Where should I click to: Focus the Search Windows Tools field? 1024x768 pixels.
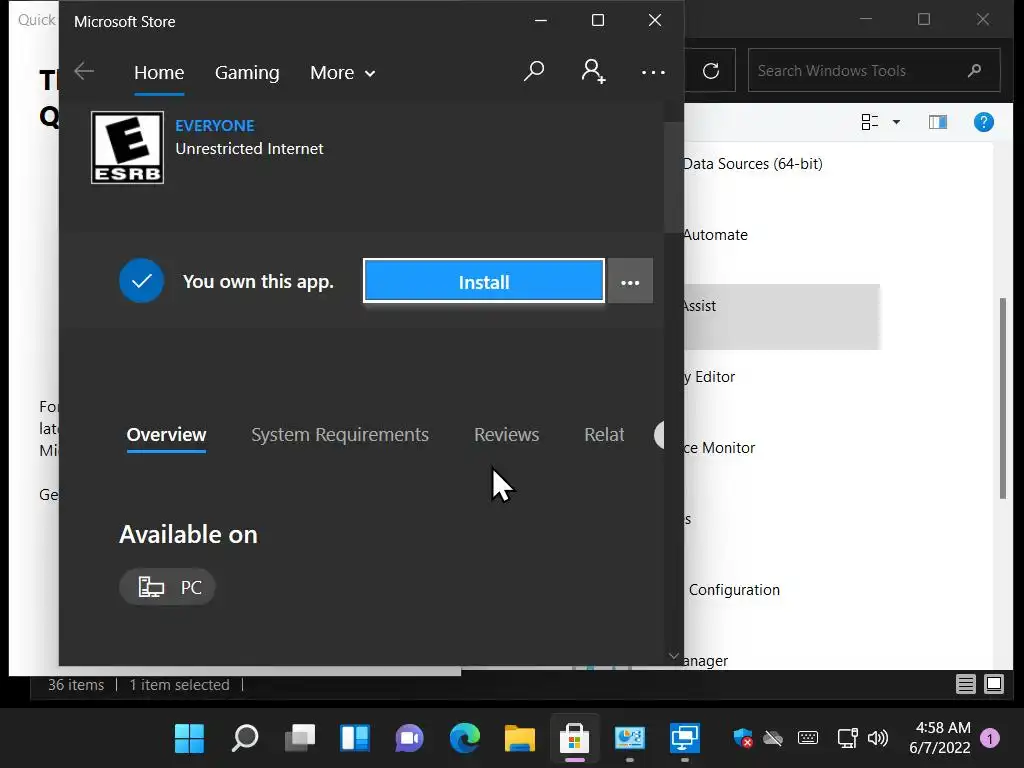[874, 71]
